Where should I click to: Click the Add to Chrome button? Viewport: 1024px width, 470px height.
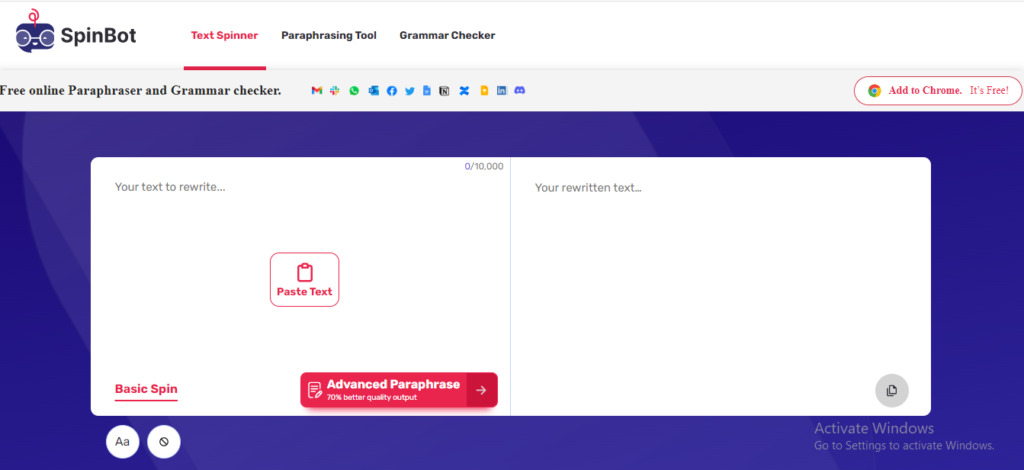pyautogui.click(x=938, y=91)
